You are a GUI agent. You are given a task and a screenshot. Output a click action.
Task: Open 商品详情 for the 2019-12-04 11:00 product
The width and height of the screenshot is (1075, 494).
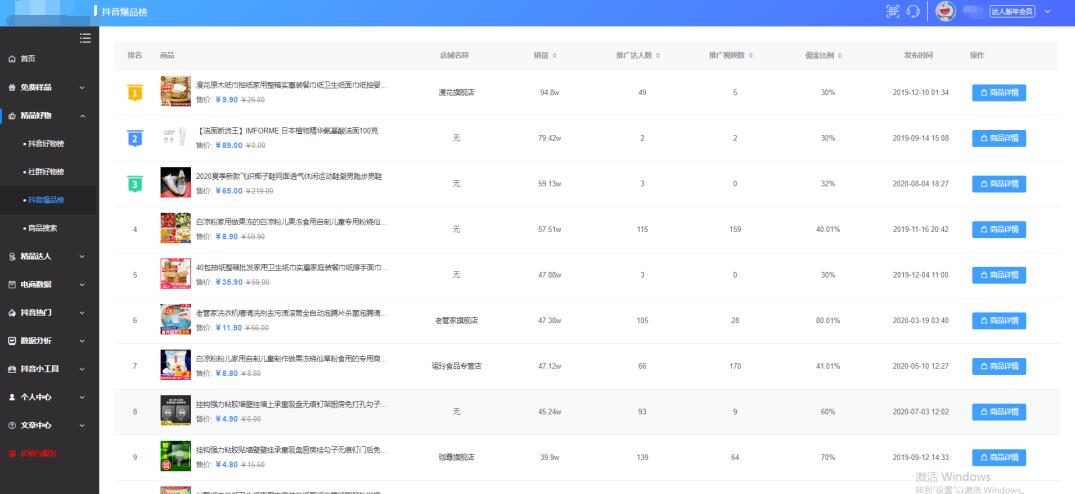pos(999,275)
